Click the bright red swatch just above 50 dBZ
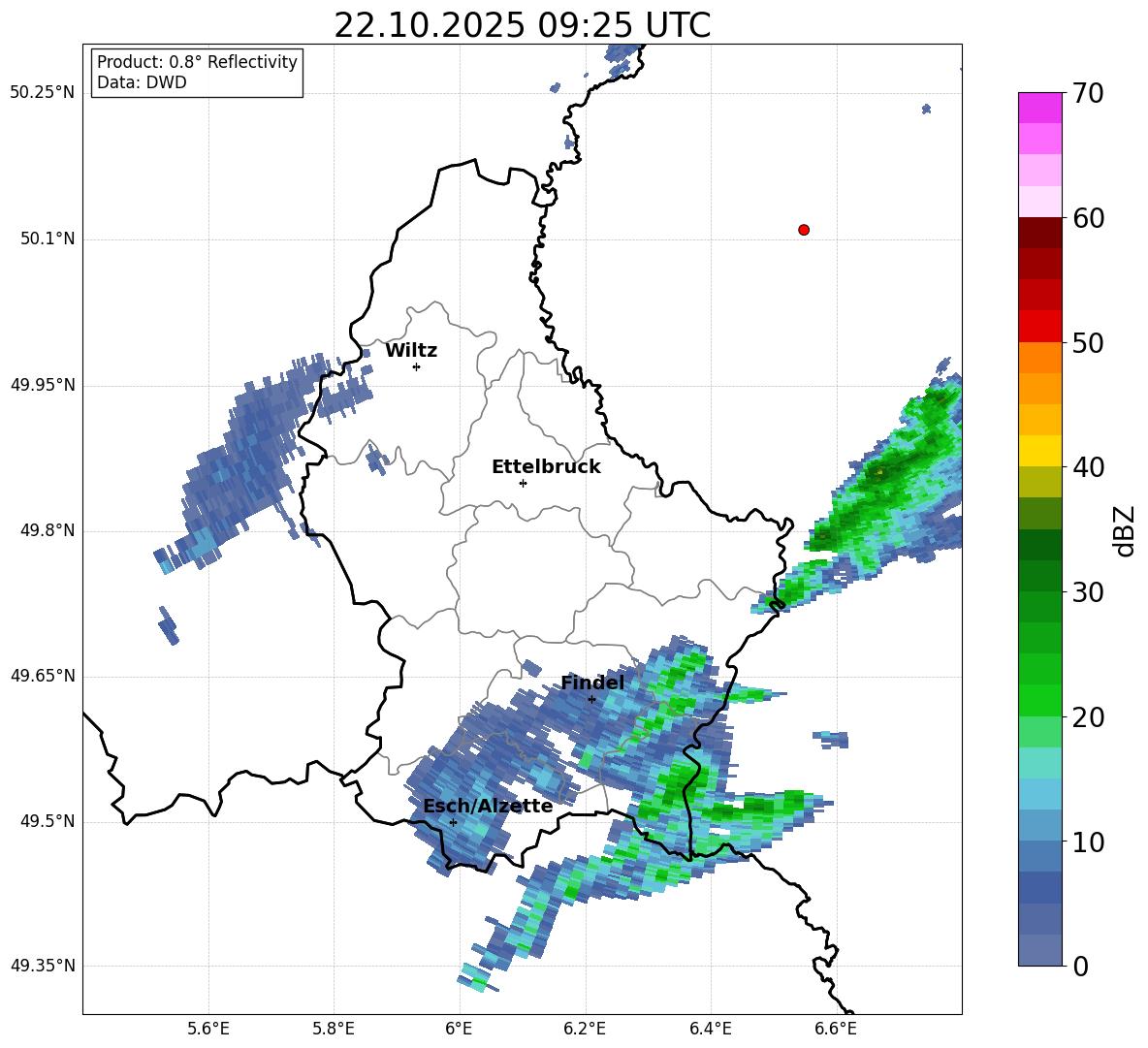 click(1039, 327)
